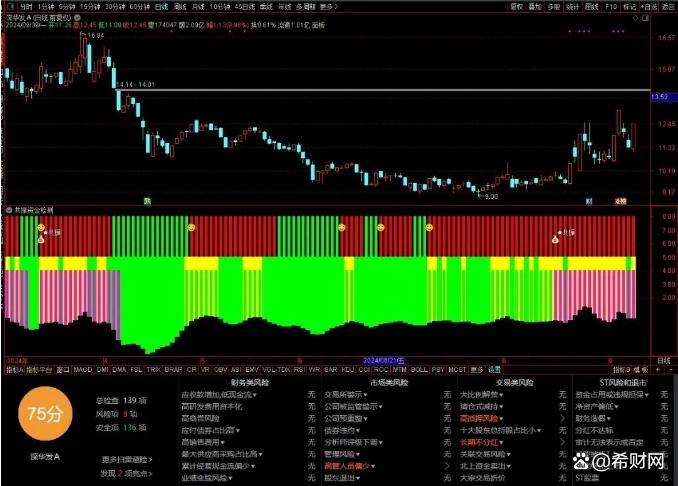This screenshot has height=486, width=678.
Task: Open the 复权 adjustment menu
Action: 517,7
